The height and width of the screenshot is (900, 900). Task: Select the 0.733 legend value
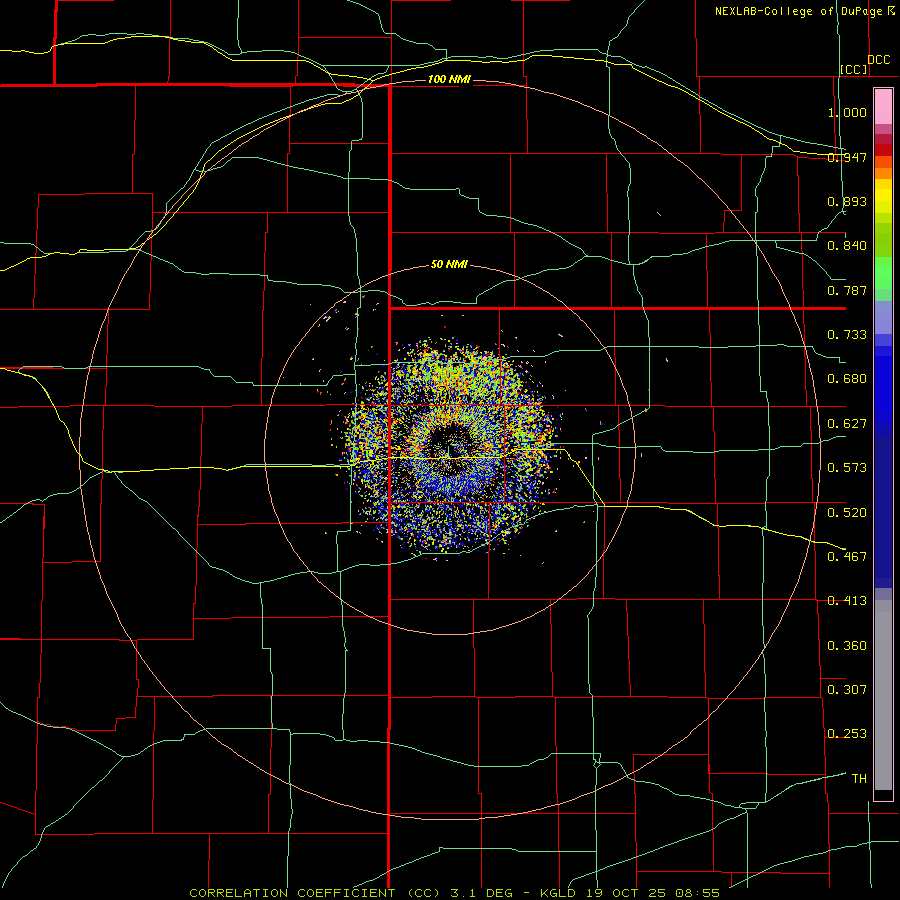pyautogui.click(x=847, y=335)
